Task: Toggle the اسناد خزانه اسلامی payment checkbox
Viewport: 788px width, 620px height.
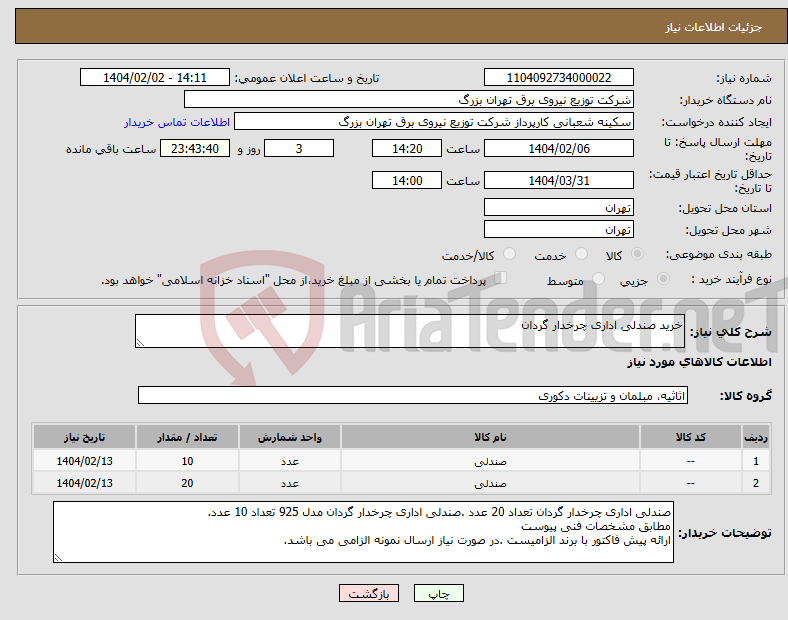Action: point(501,278)
